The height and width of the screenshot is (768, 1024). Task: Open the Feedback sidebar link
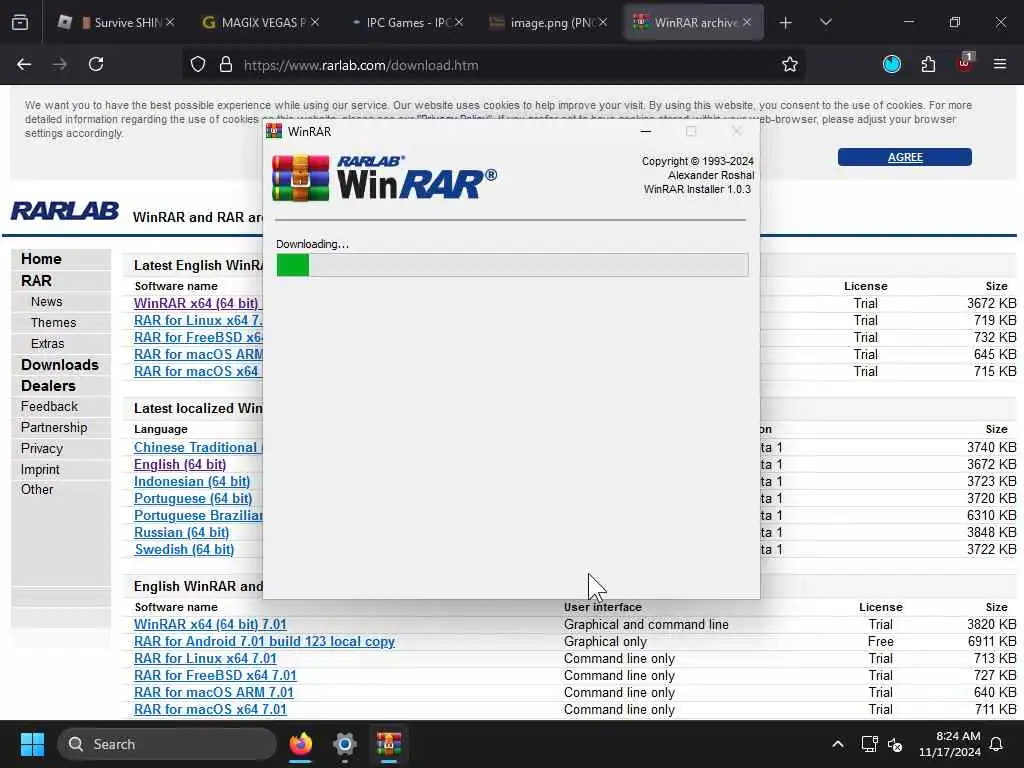pyautogui.click(x=49, y=407)
